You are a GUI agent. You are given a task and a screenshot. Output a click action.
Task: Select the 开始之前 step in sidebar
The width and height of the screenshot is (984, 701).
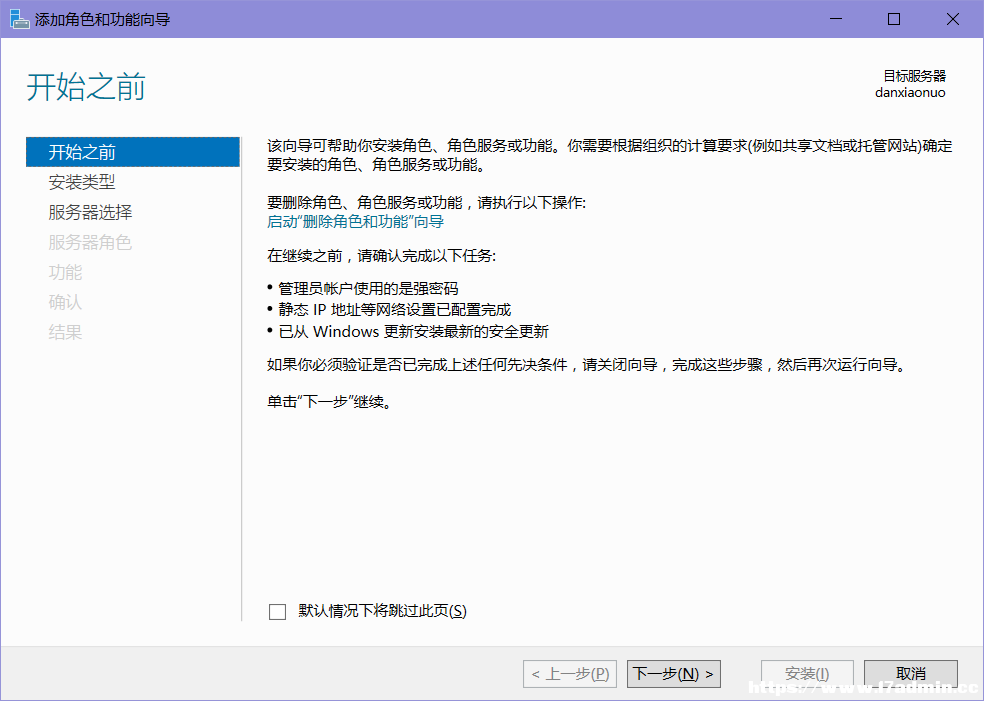tap(133, 152)
